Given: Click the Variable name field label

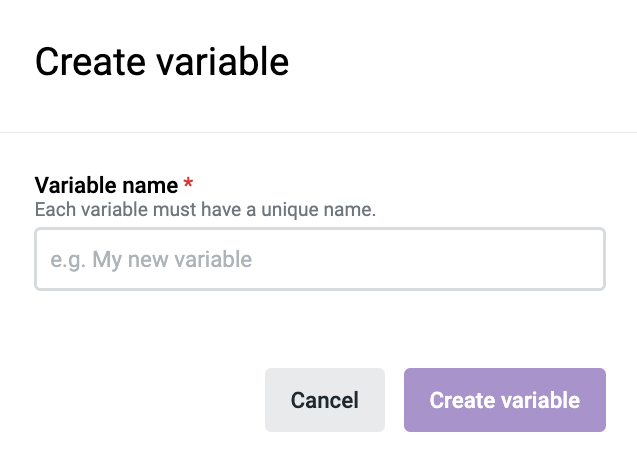Looking at the screenshot, I should [106, 186].
